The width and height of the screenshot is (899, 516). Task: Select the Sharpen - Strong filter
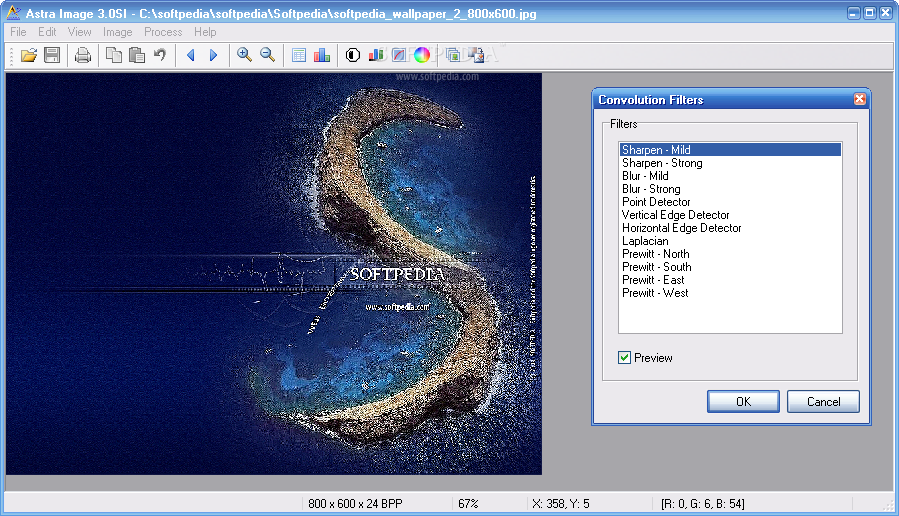pyautogui.click(x=730, y=163)
